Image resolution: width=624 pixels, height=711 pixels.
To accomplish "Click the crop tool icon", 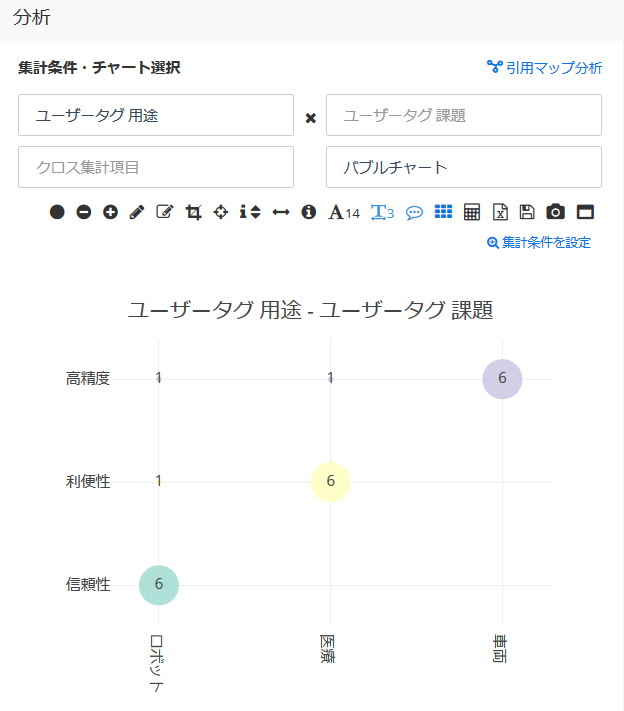I will pyautogui.click(x=194, y=212).
